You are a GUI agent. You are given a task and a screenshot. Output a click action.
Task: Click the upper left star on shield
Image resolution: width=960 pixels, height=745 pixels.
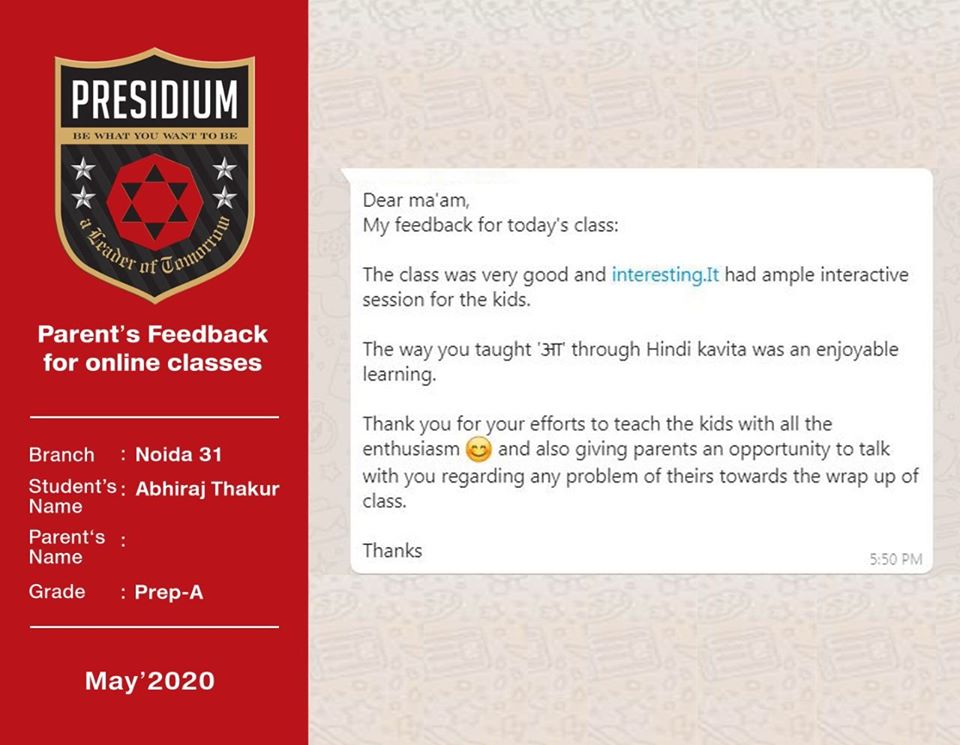(x=83, y=168)
